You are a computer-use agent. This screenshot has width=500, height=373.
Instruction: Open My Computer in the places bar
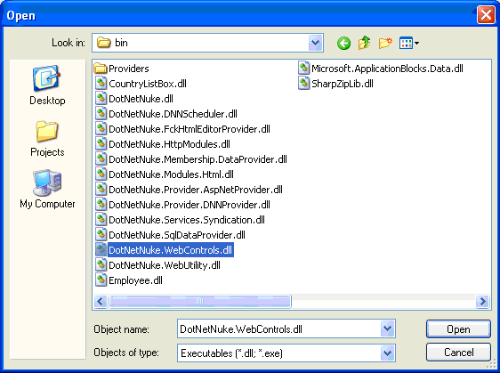tap(47, 189)
